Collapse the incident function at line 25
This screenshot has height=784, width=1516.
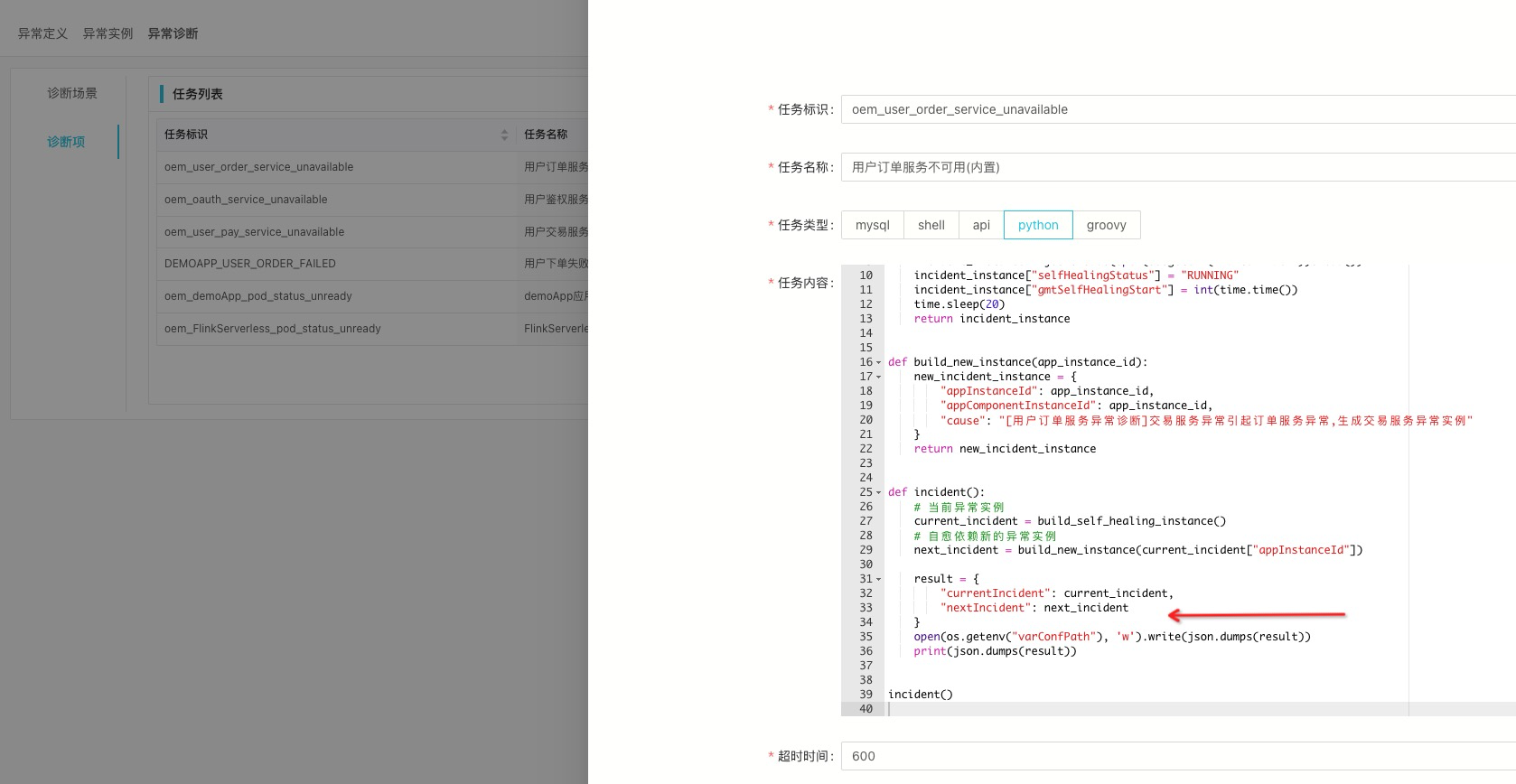(878, 492)
